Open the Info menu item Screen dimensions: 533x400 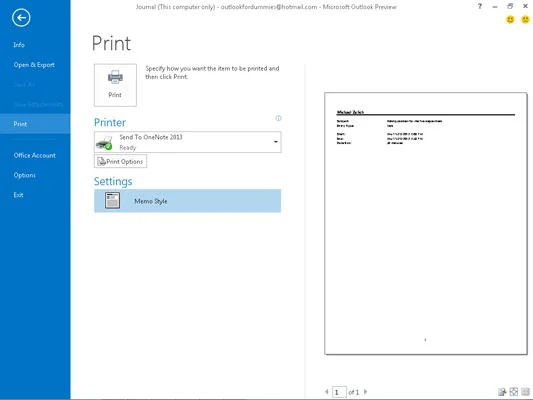(19, 45)
